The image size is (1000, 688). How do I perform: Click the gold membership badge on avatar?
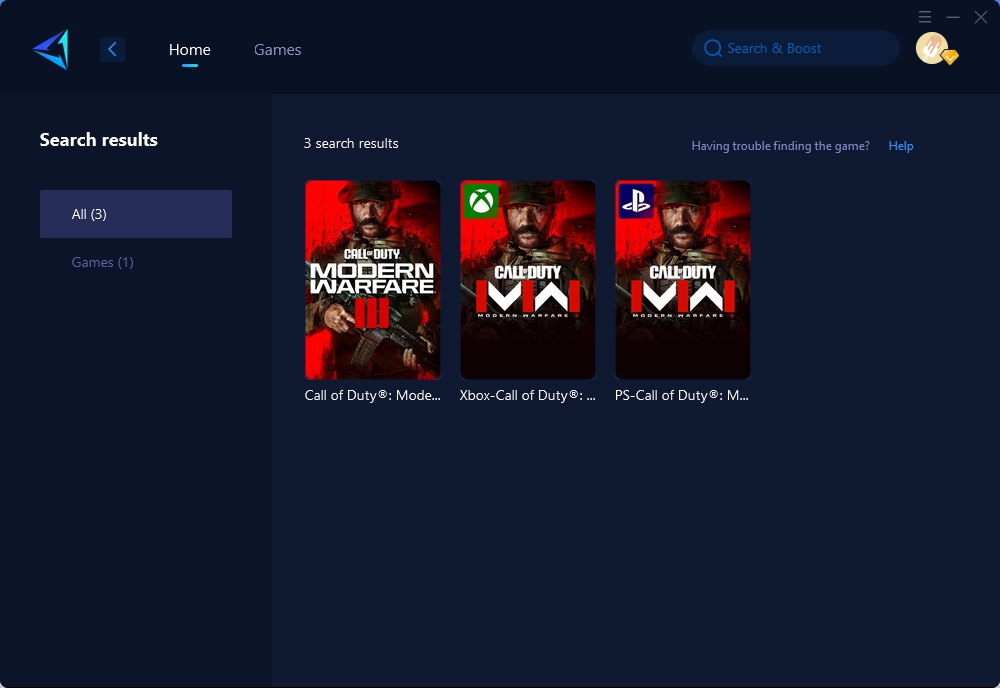pos(950,57)
